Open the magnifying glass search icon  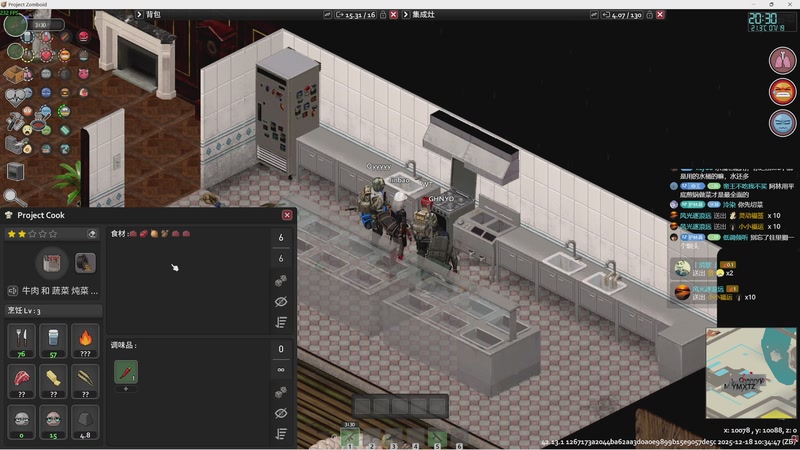(14, 197)
